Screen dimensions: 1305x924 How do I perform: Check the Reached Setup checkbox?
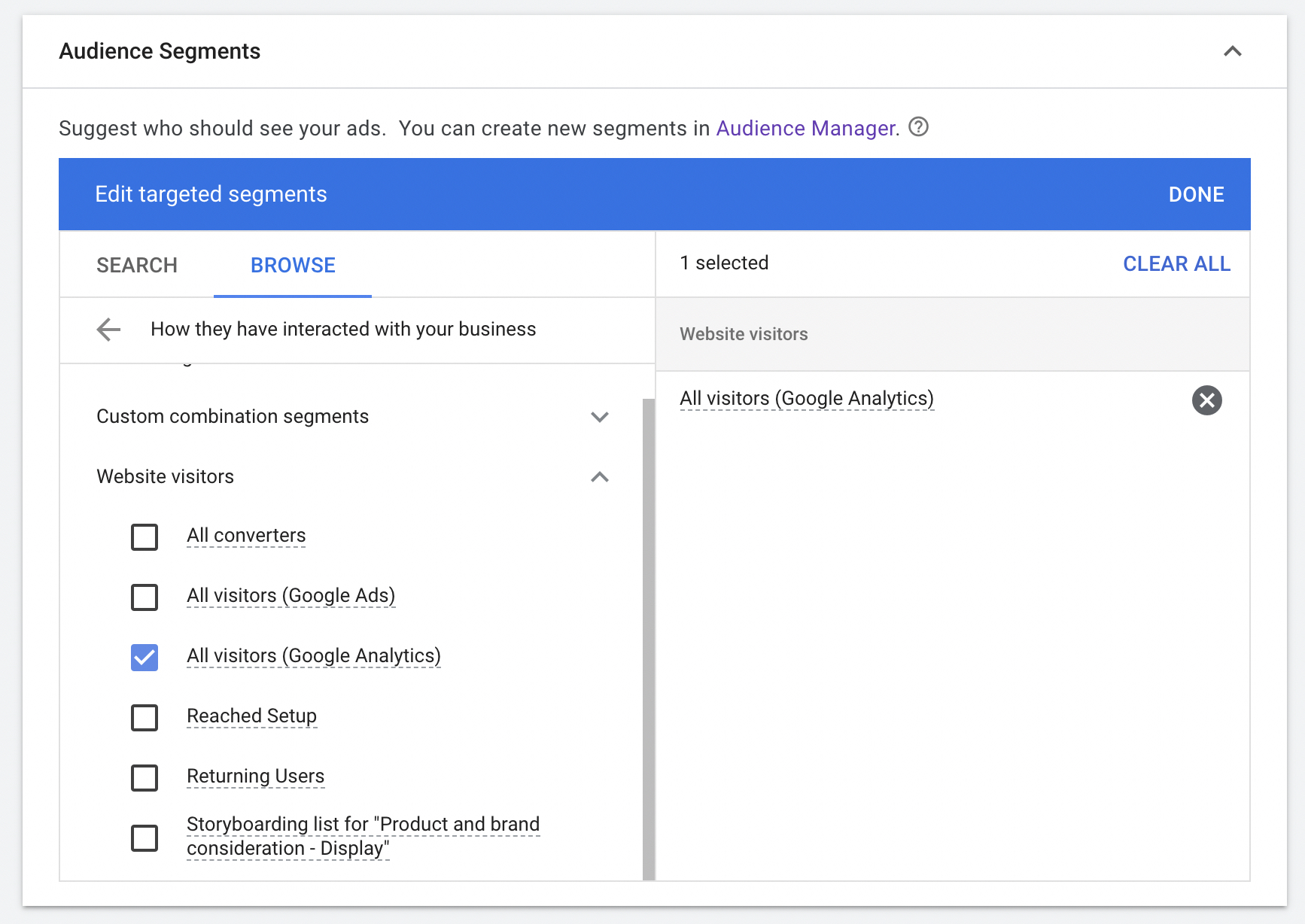(x=144, y=718)
